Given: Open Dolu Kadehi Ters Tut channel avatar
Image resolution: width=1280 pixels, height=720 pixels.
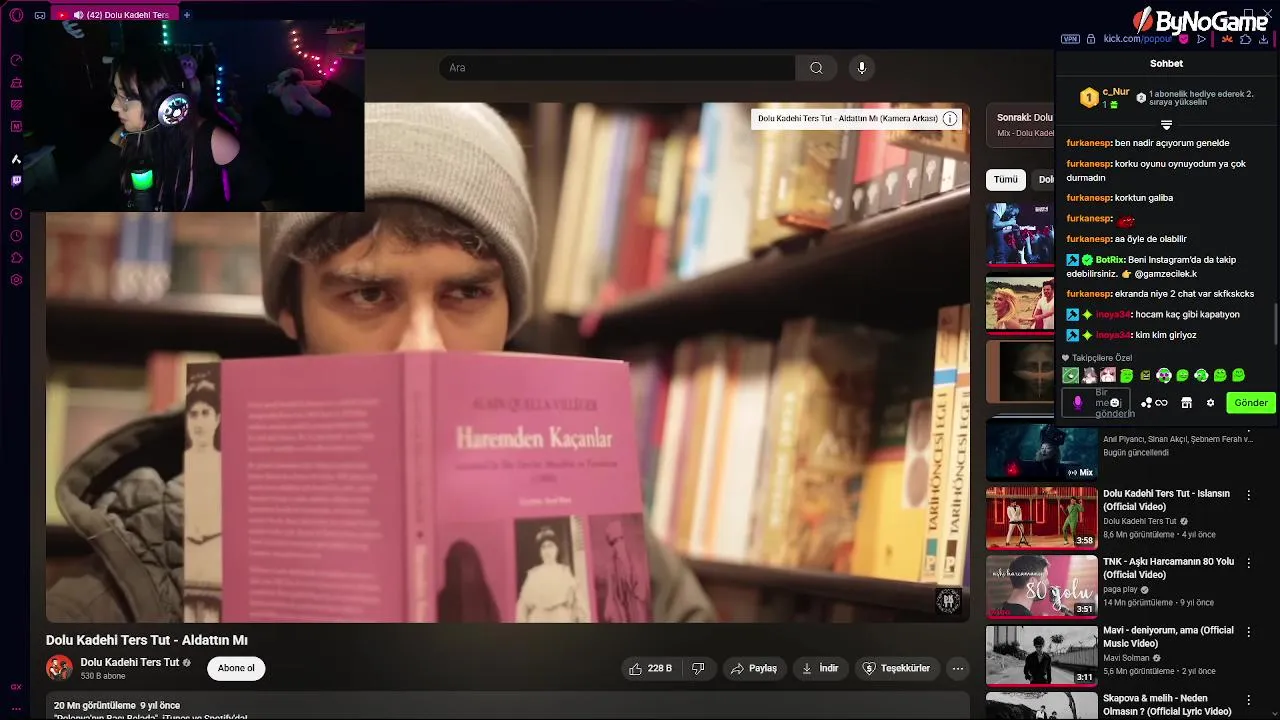Looking at the screenshot, I should 59,668.
